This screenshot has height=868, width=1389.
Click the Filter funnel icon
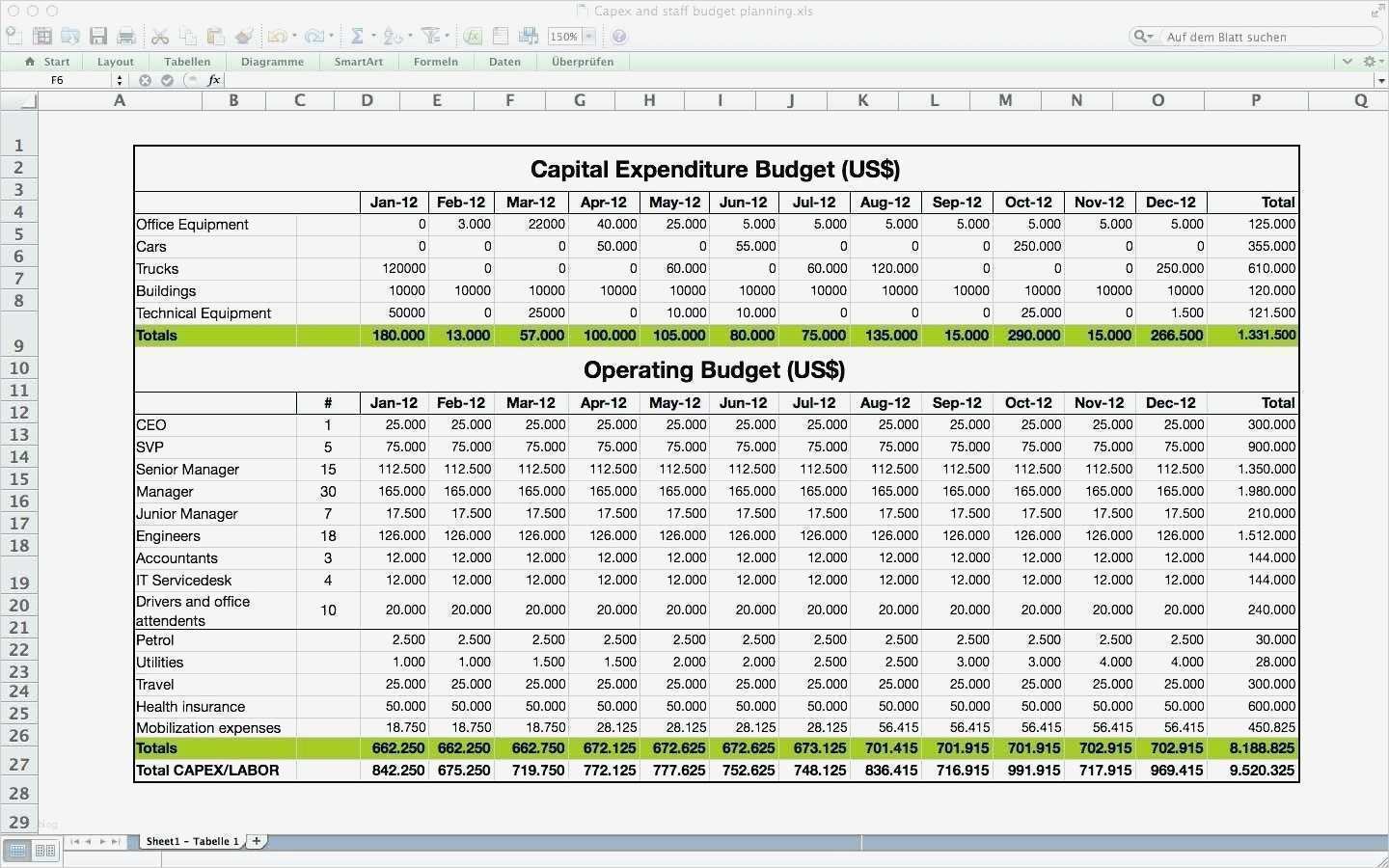pyautogui.click(x=430, y=36)
